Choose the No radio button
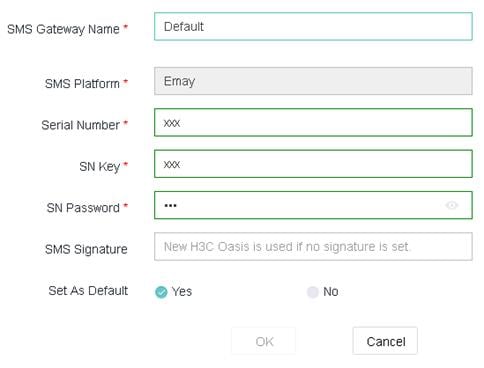Image resolution: width=484 pixels, height=368 pixels. pos(313,292)
